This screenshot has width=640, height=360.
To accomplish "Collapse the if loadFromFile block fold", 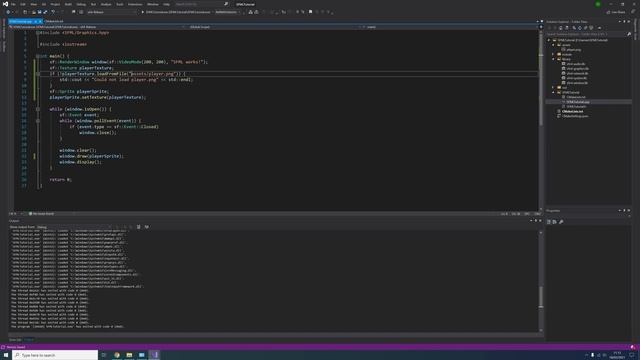I will [x=38, y=74].
